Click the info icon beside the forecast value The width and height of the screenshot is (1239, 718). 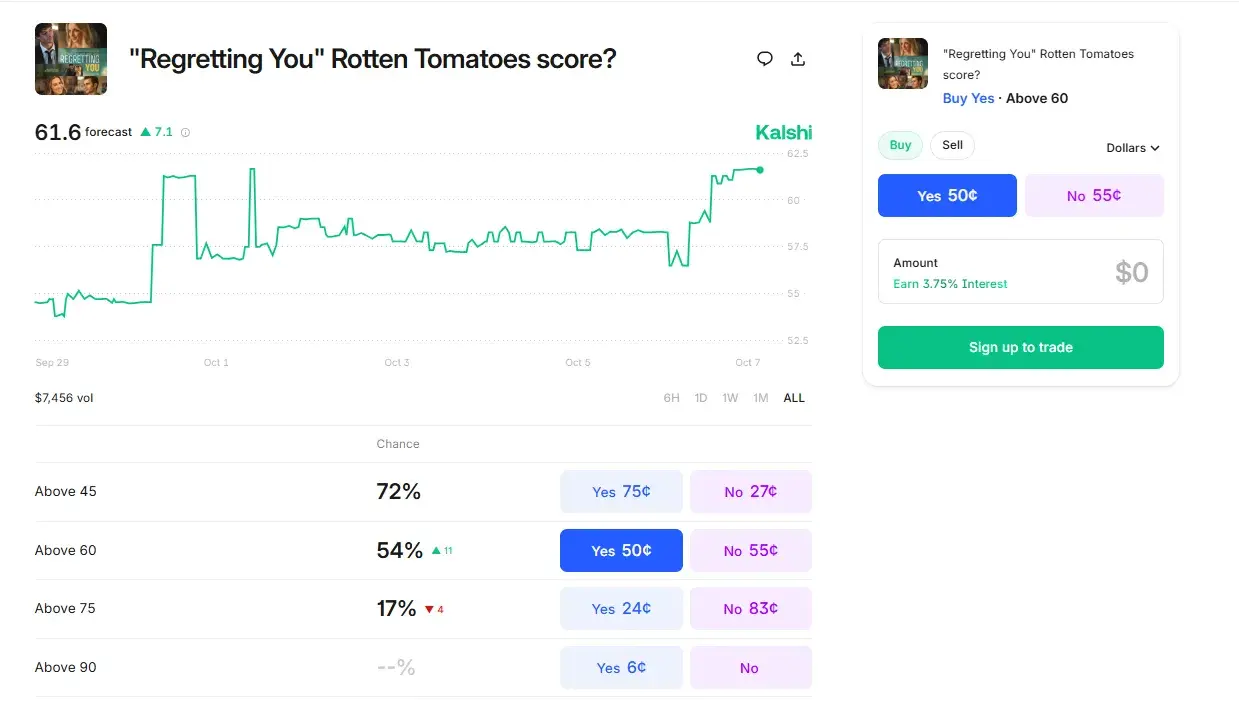point(185,131)
